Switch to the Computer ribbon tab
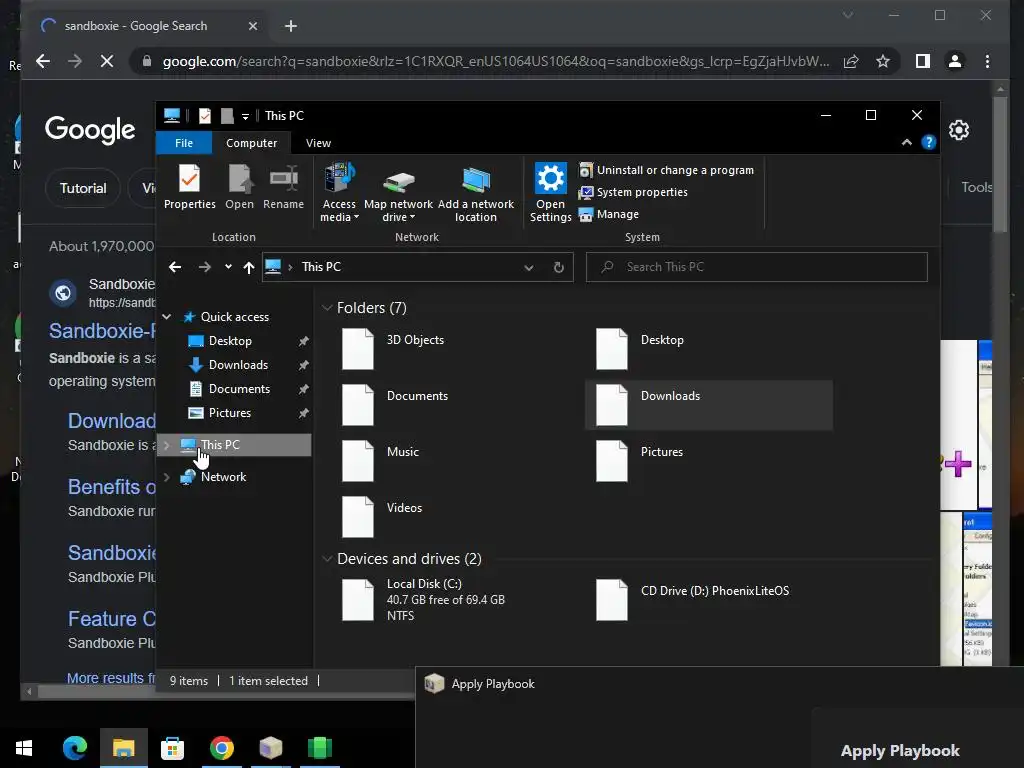The height and width of the screenshot is (768, 1024). pos(251,143)
